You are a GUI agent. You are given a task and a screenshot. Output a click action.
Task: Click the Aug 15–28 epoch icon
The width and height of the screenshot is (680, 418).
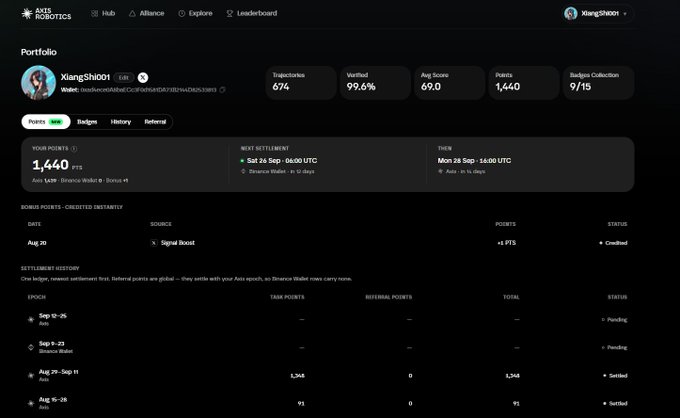tap(31, 403)
